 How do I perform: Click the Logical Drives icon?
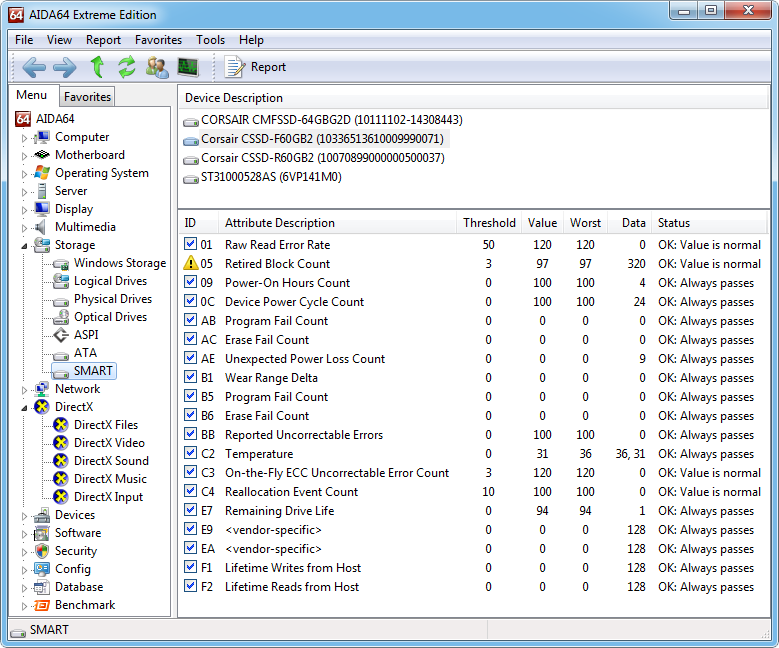(x=61, y=281)
